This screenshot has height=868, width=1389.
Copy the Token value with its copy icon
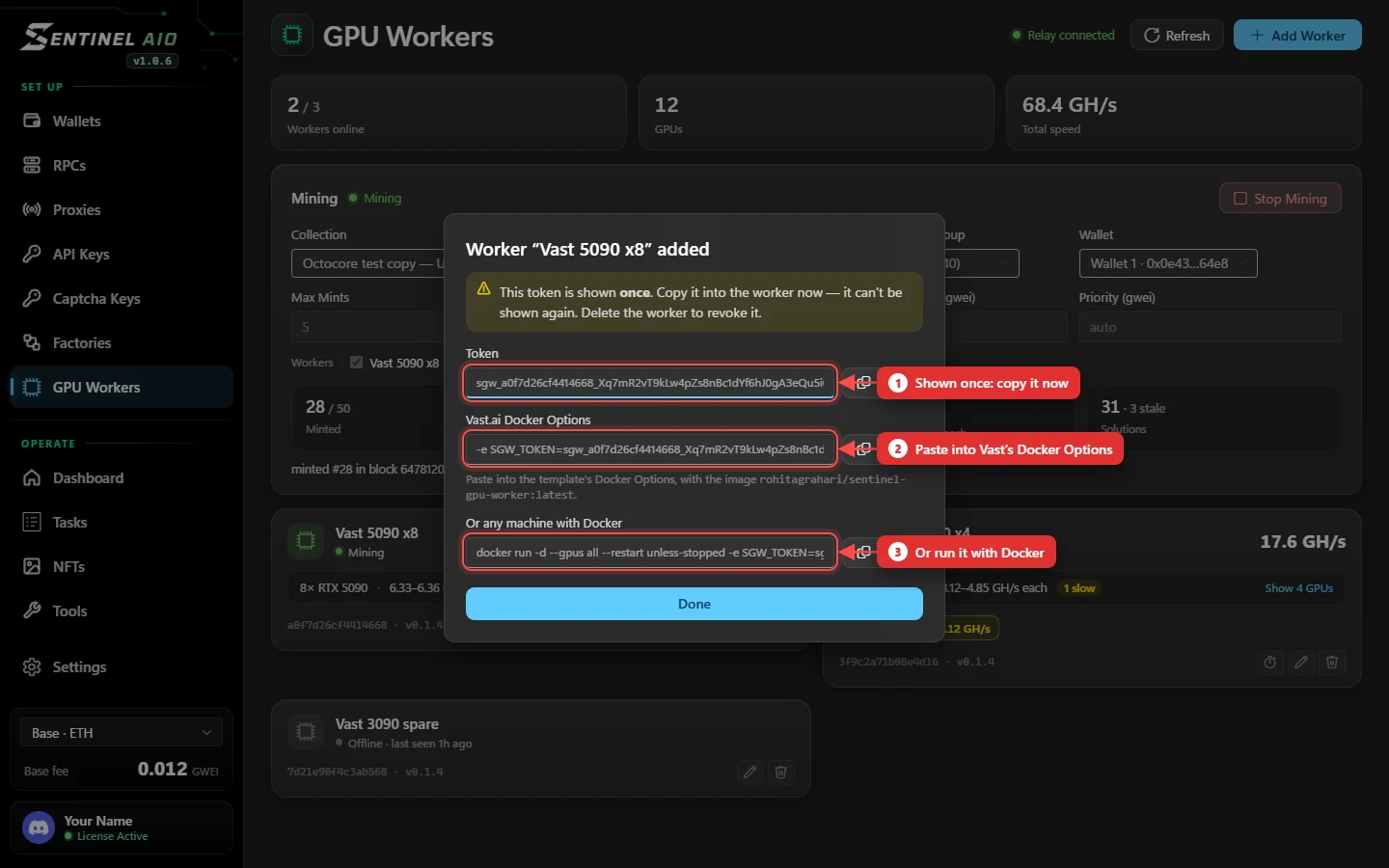pyautogui.click(x=863, y=383)
